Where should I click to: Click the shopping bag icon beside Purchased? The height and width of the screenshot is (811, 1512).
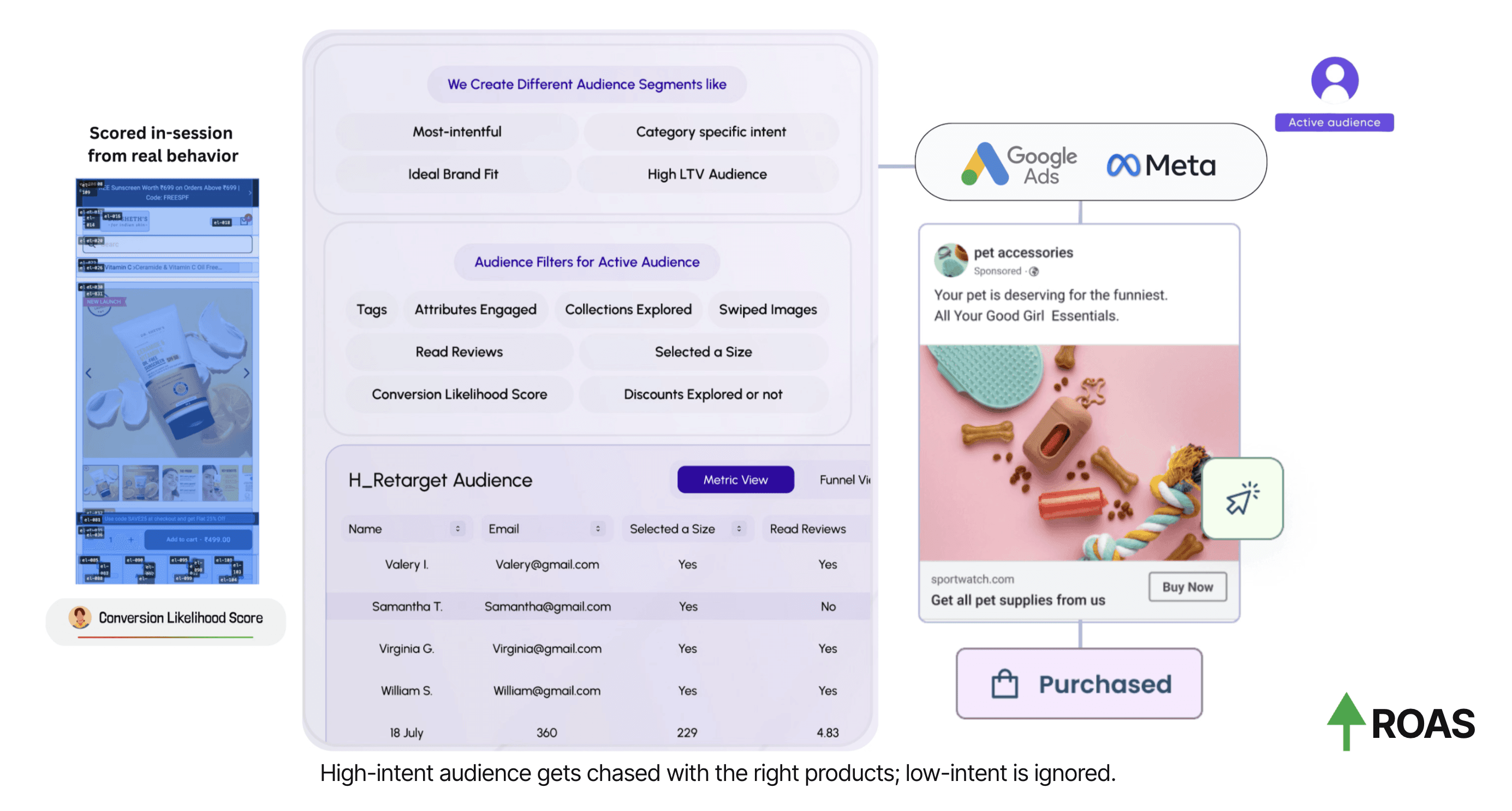click(x=1004, y=684)
